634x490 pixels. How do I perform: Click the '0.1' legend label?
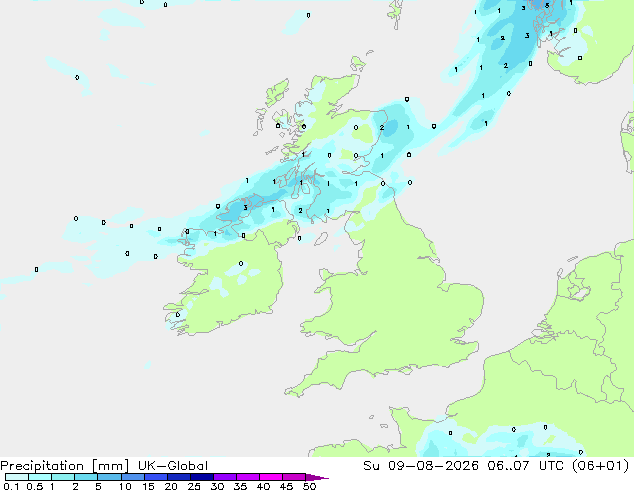pyautogui.click(x=11, y=486)
